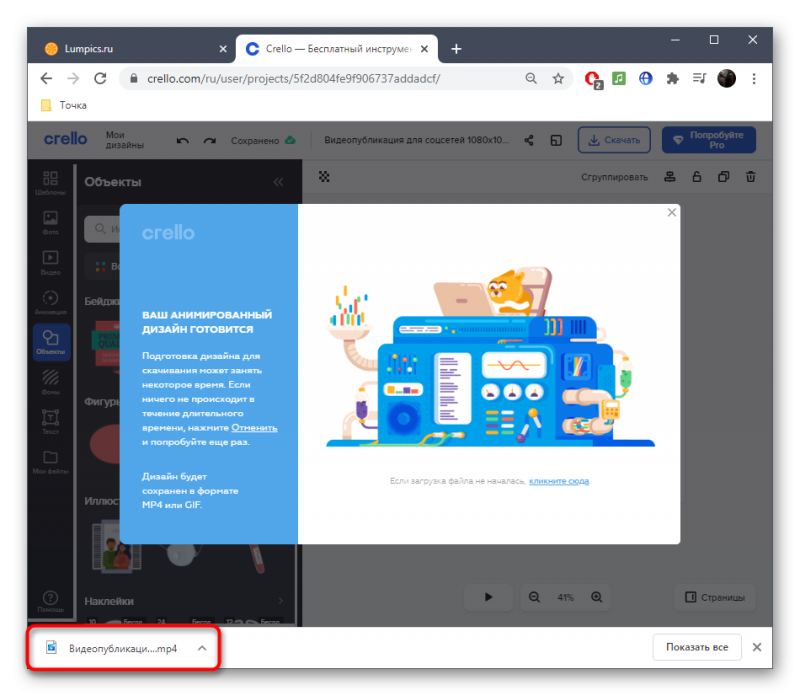Open the Шаблоны sidebar panel

pyautogui.click(x=50, y=183)
